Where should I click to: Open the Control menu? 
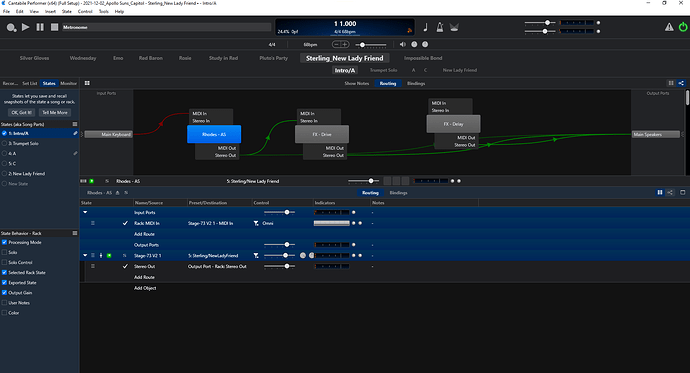click(x=85, y=11)
